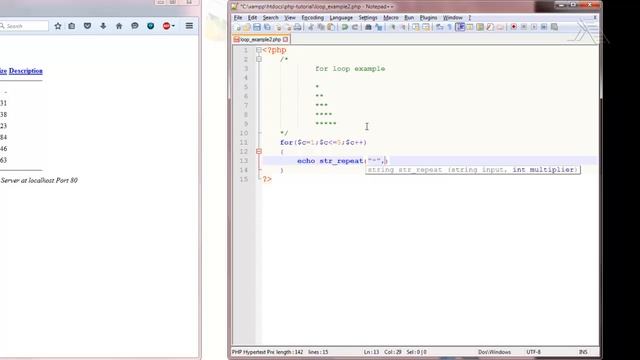The width and height of the screenshot is (640, 360).
Task: Click the Description column link in Firefox
Action: coord(26,71)
